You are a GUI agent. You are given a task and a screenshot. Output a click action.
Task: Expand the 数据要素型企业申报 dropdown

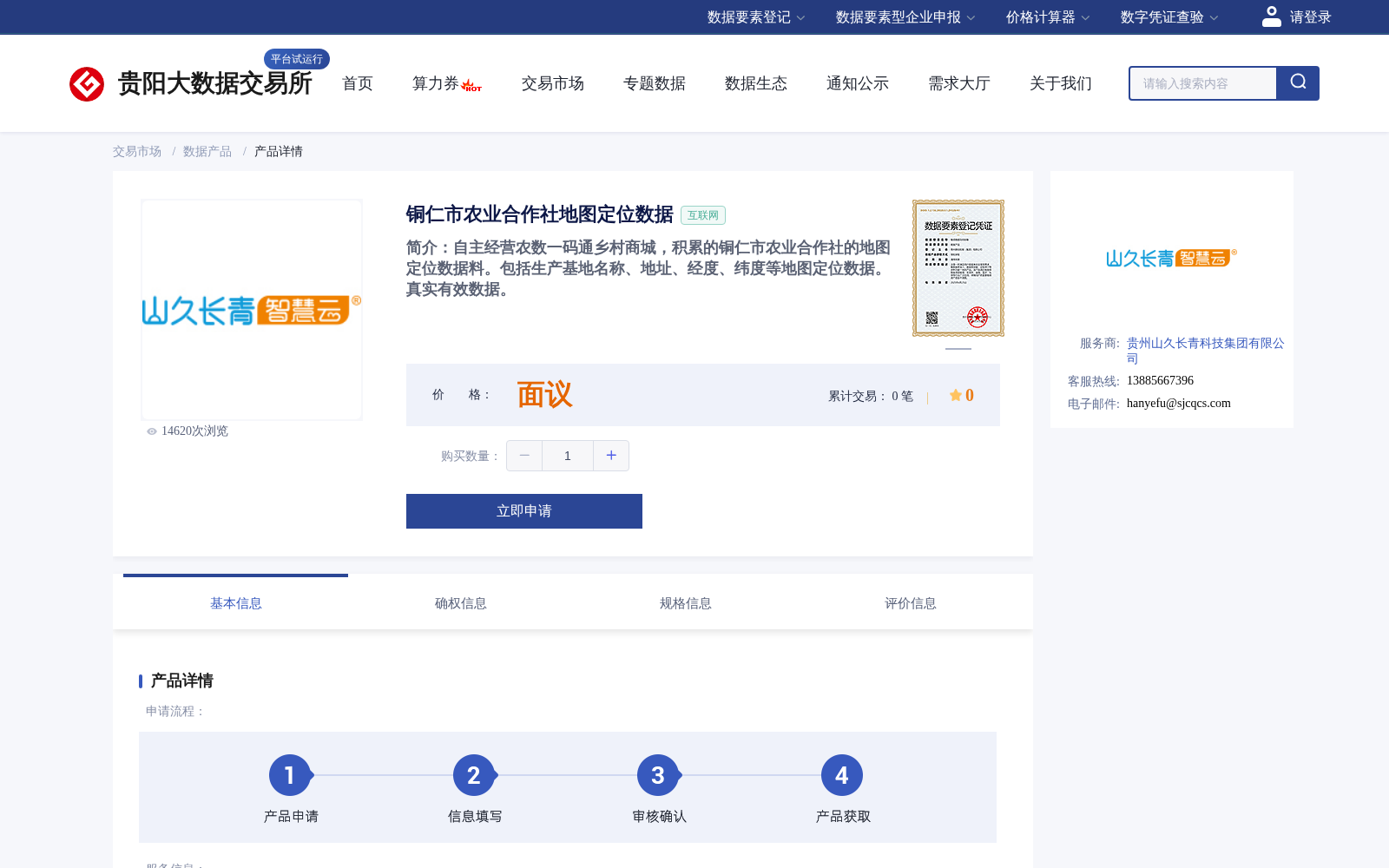(905, 17)
